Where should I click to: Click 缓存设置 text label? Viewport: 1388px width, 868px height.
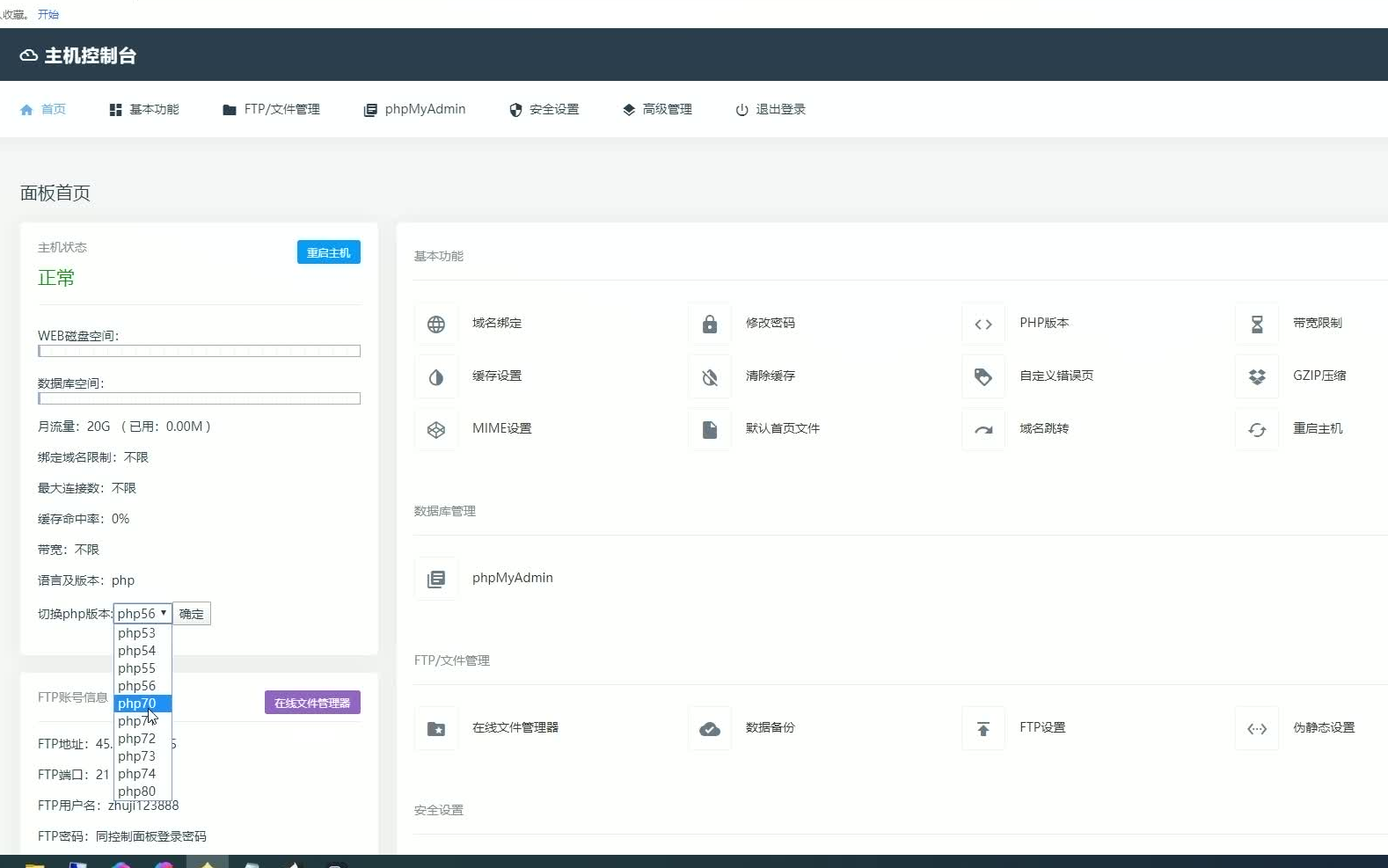(497, 376)
